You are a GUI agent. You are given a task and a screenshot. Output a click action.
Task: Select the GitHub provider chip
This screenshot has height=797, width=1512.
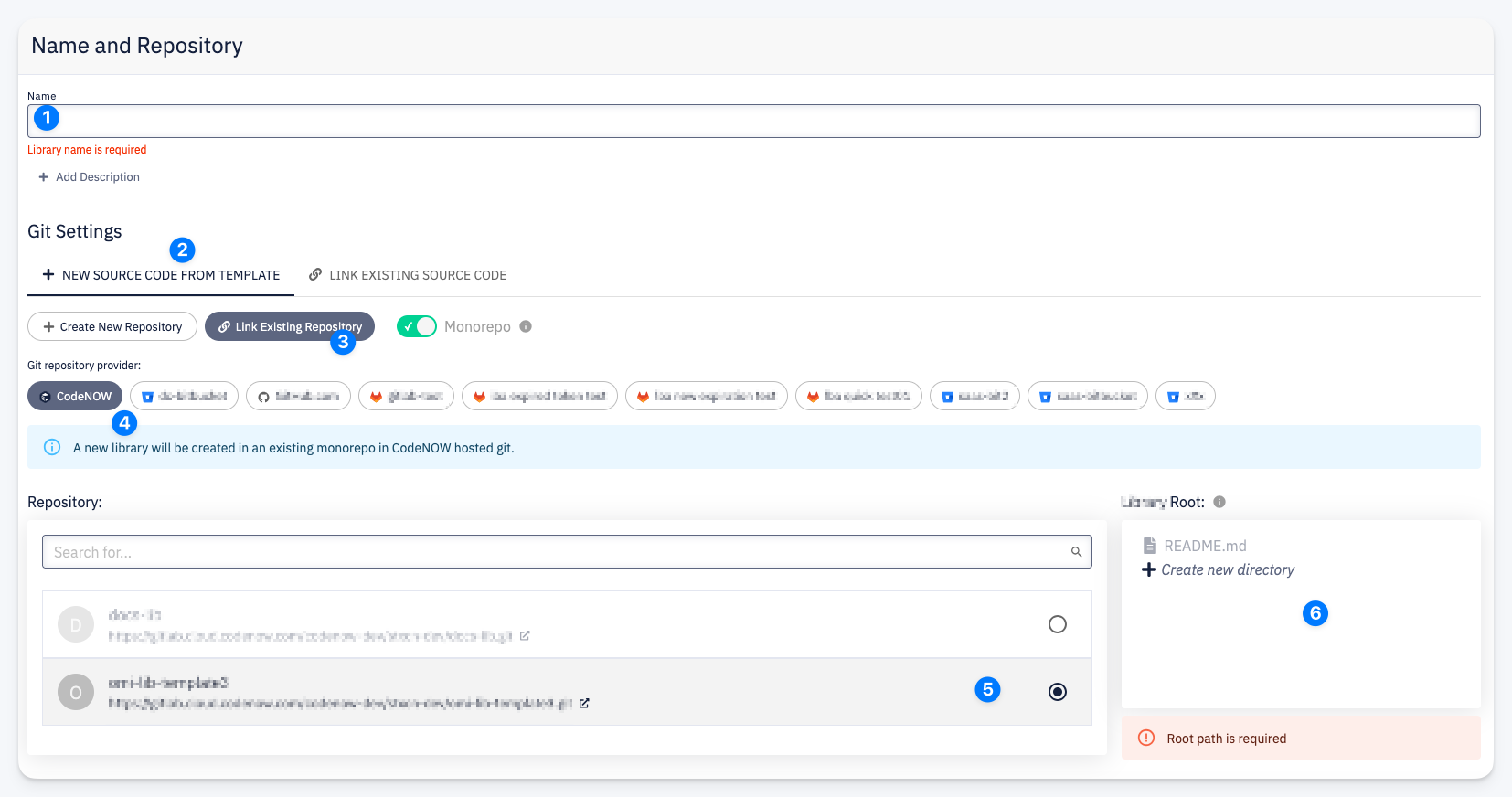coord(298,396)
